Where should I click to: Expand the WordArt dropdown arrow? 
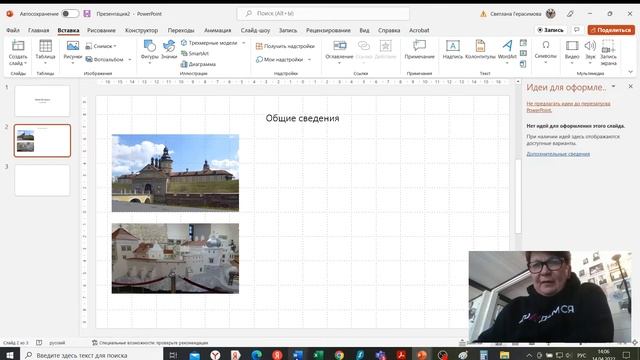coord(507,63)
